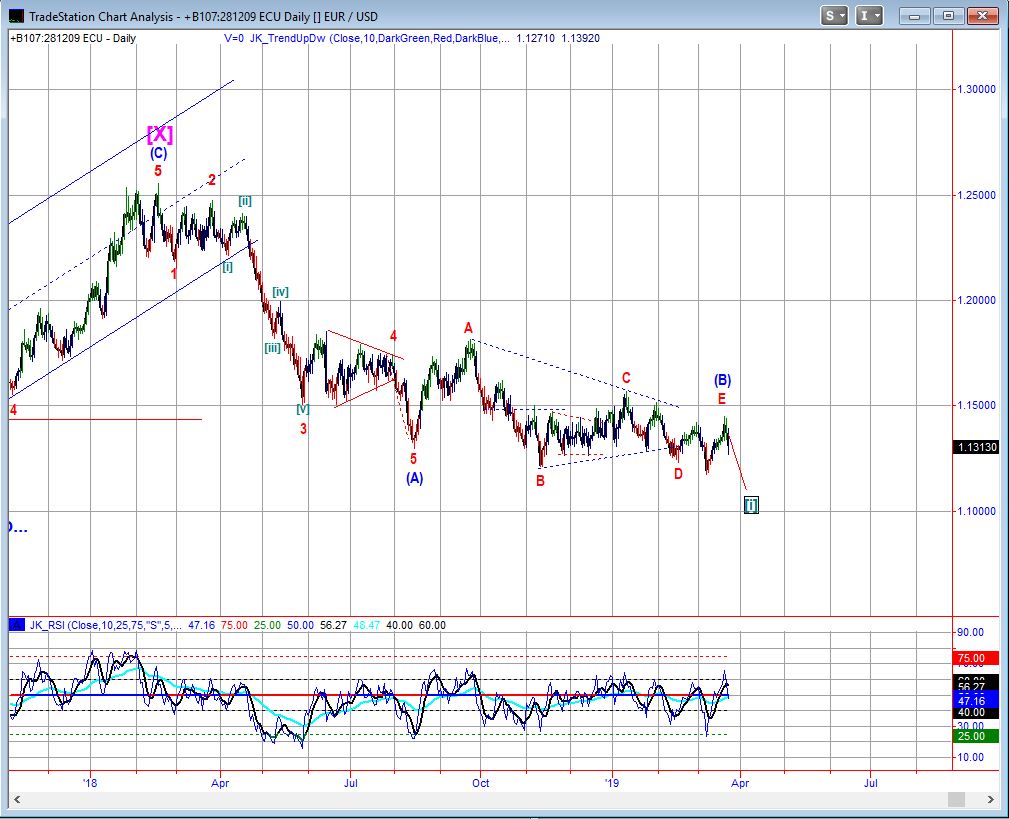1009x819 pixels.
Task: Open the I interval-link dropdown
Action: [869, 16]
